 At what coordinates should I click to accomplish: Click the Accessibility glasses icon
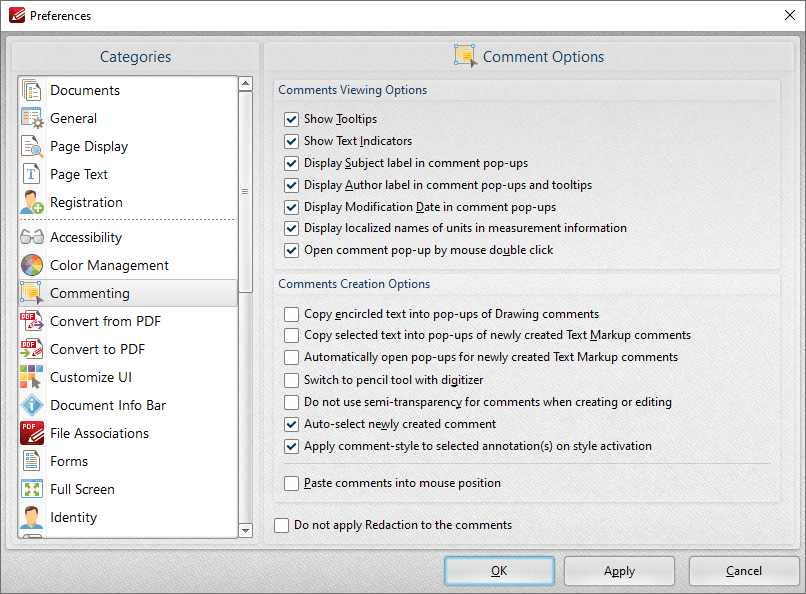31,237
